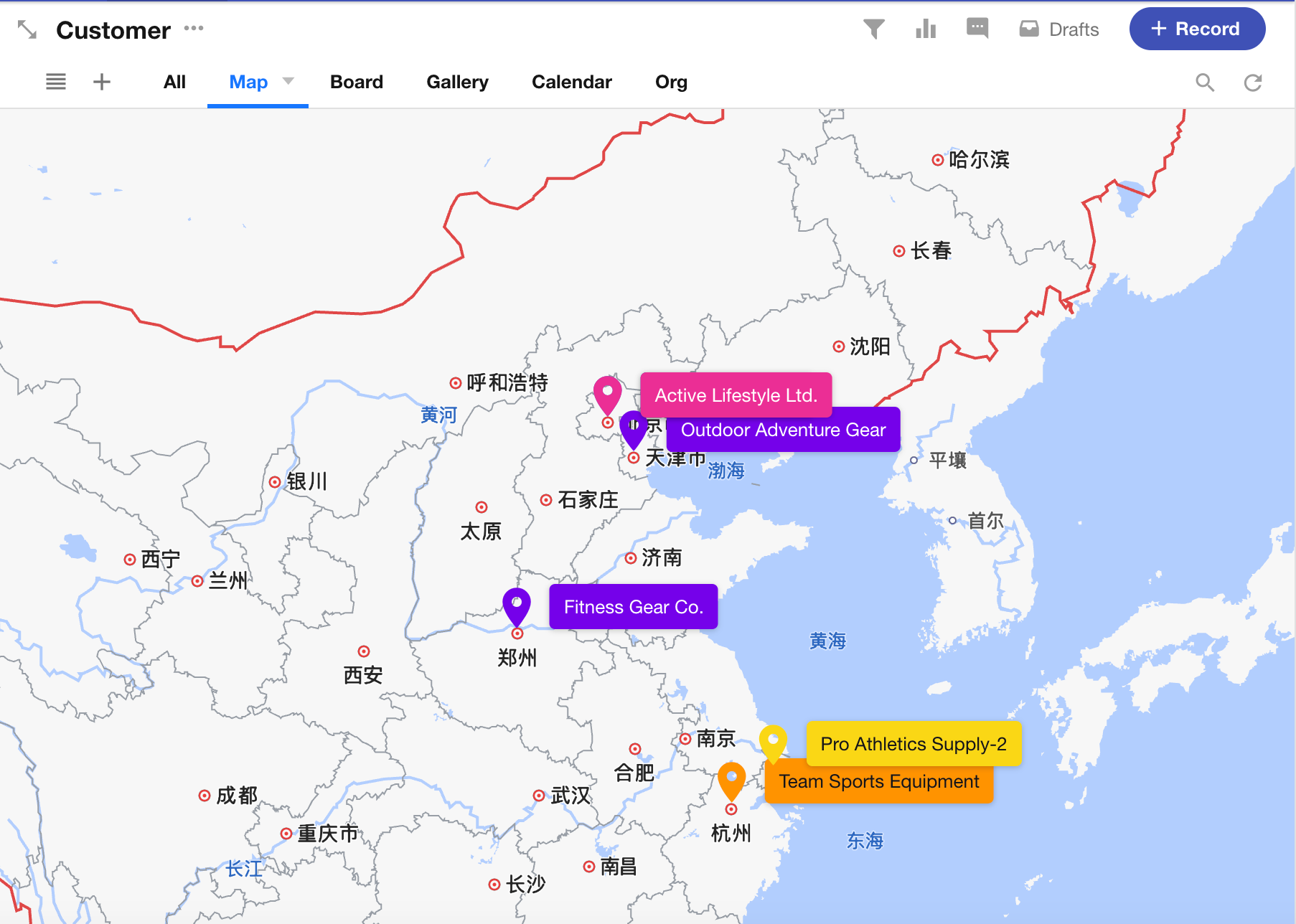Click the search magnifier icon
This screenshot has height=924, width=1296.
(1205, 82)
